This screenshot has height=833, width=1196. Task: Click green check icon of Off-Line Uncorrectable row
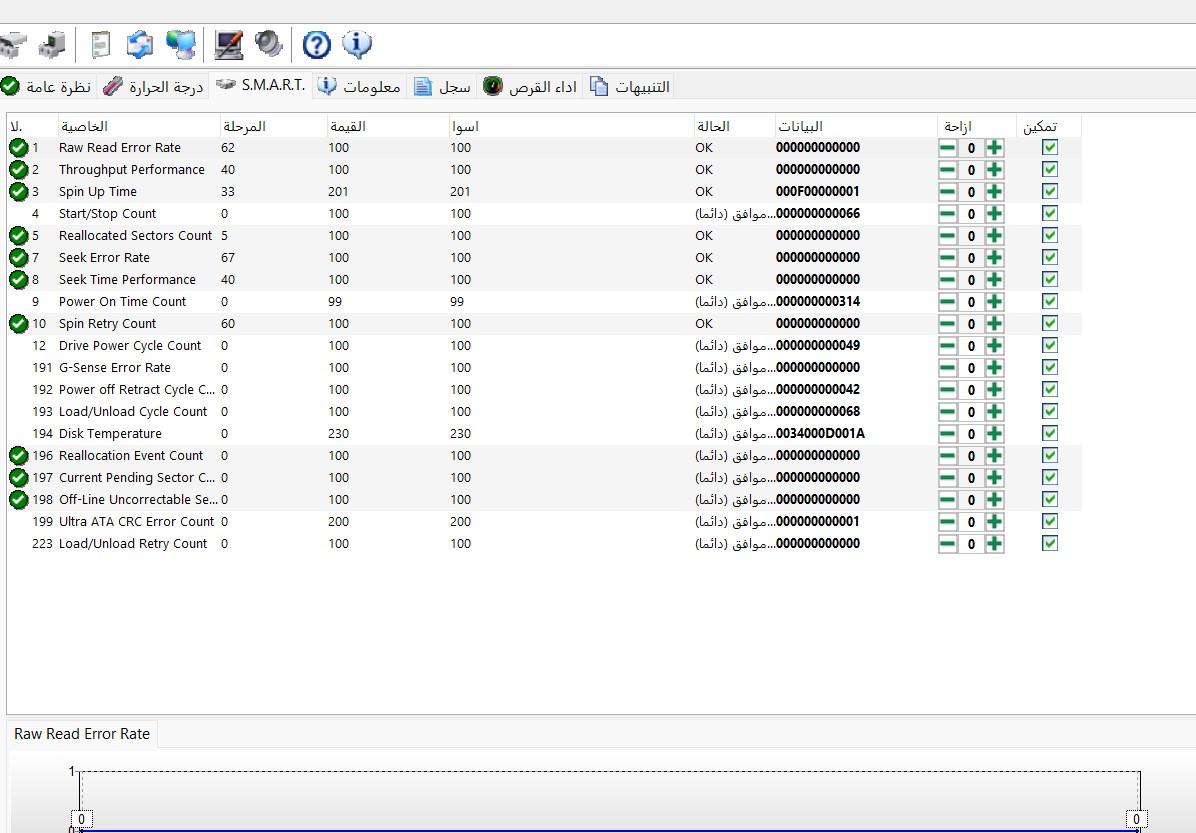(x=18, y=500)
